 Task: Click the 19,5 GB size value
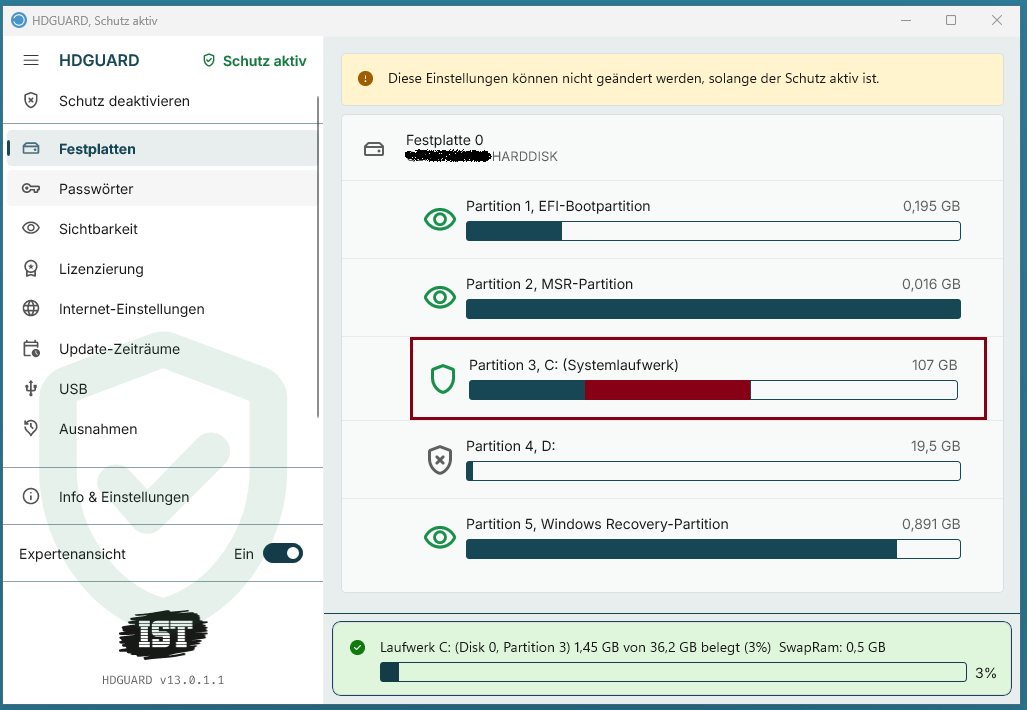point(935,446)
